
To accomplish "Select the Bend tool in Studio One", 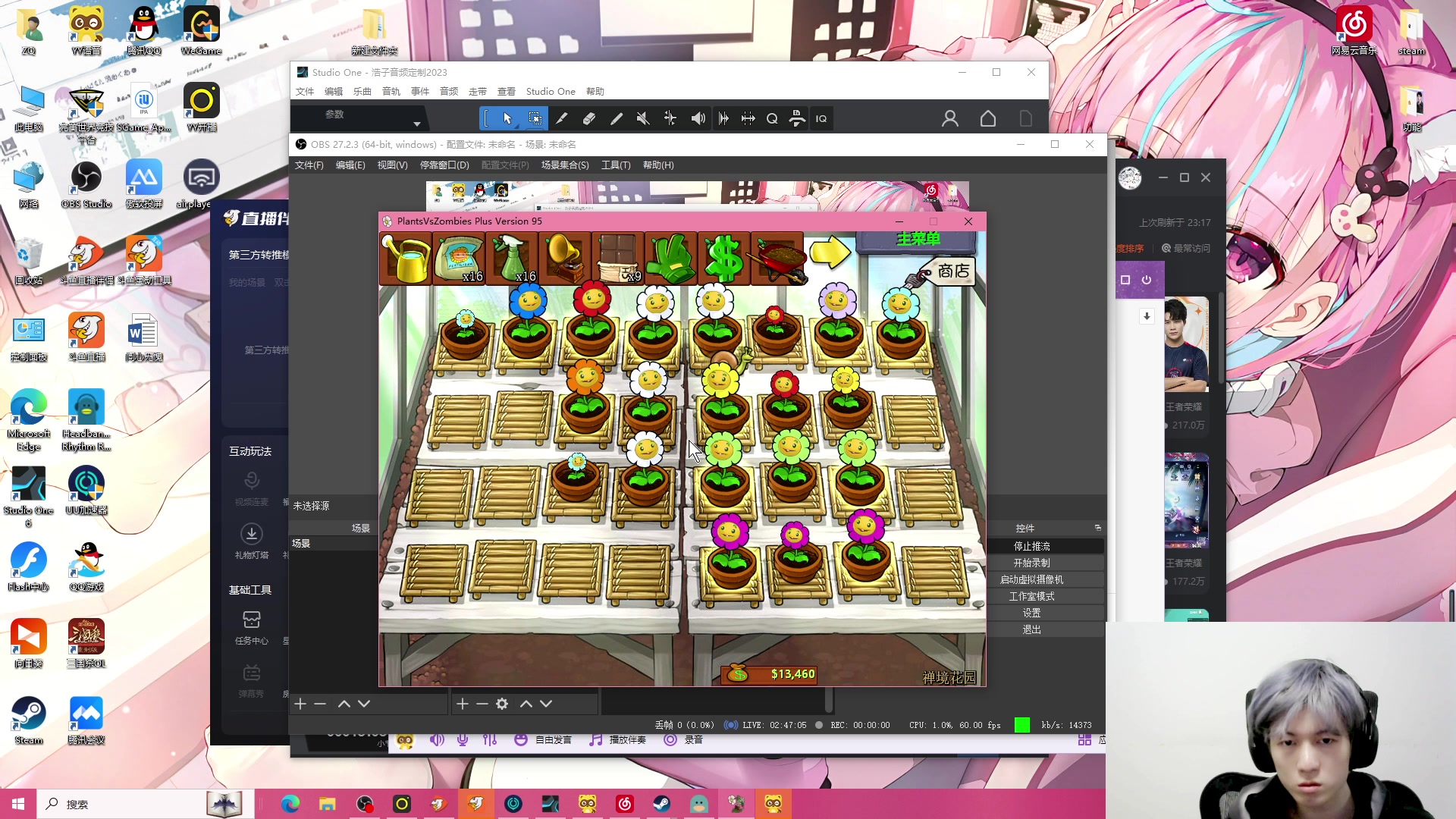I will point(670,118).
